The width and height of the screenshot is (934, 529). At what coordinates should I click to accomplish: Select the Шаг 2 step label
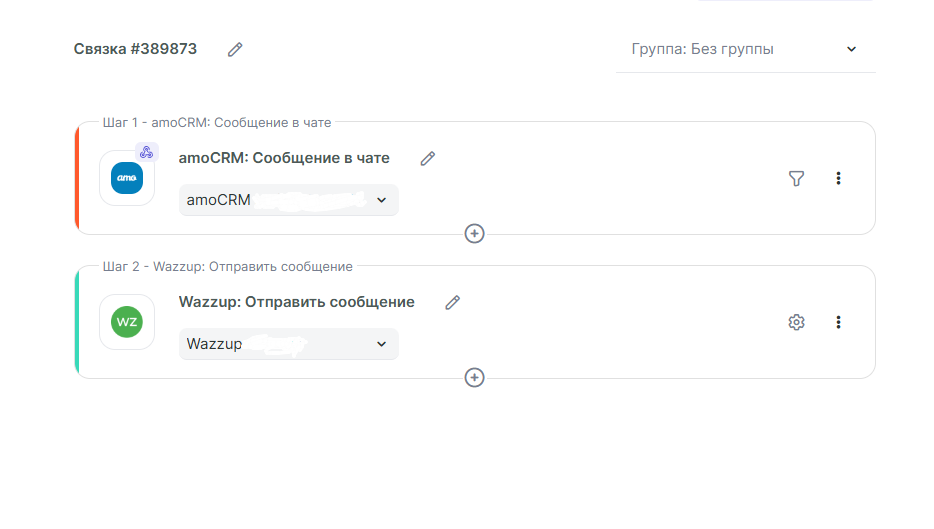[227, 267]
